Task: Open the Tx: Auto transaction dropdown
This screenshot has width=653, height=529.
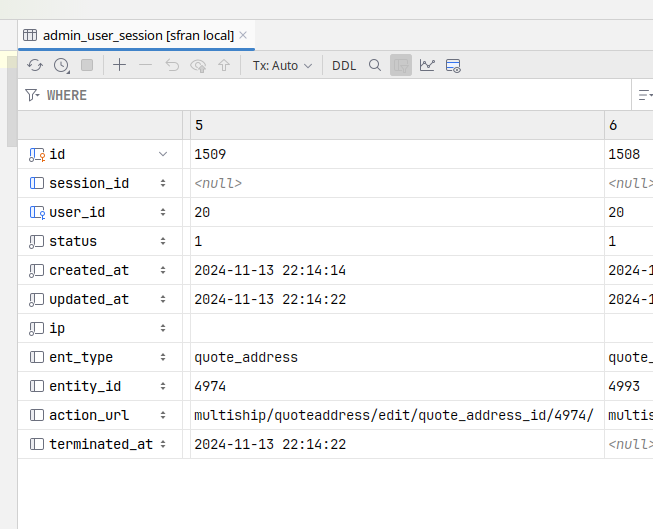Action: 282,65
